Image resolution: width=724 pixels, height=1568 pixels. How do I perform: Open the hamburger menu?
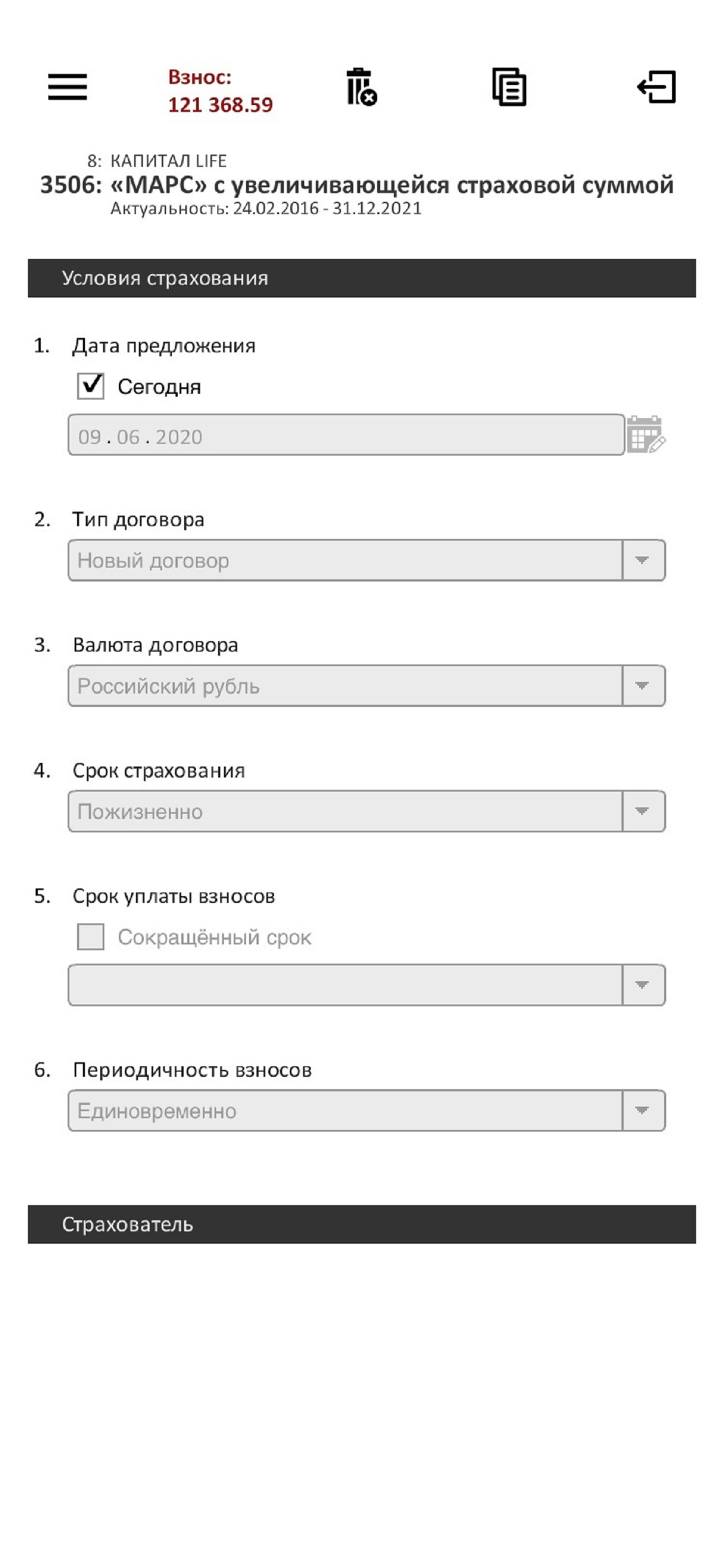pyautogui.click(x=68, y=86)
